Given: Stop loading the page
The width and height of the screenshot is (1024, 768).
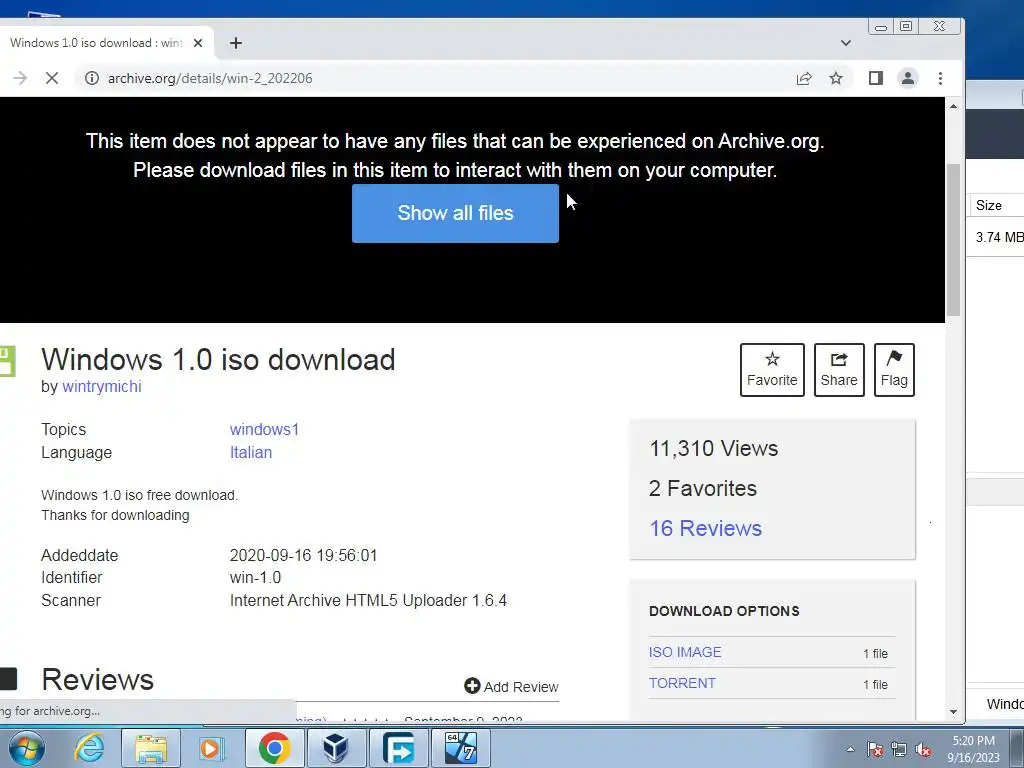Looking at the screenshot, I should click(x=52, y=78).
